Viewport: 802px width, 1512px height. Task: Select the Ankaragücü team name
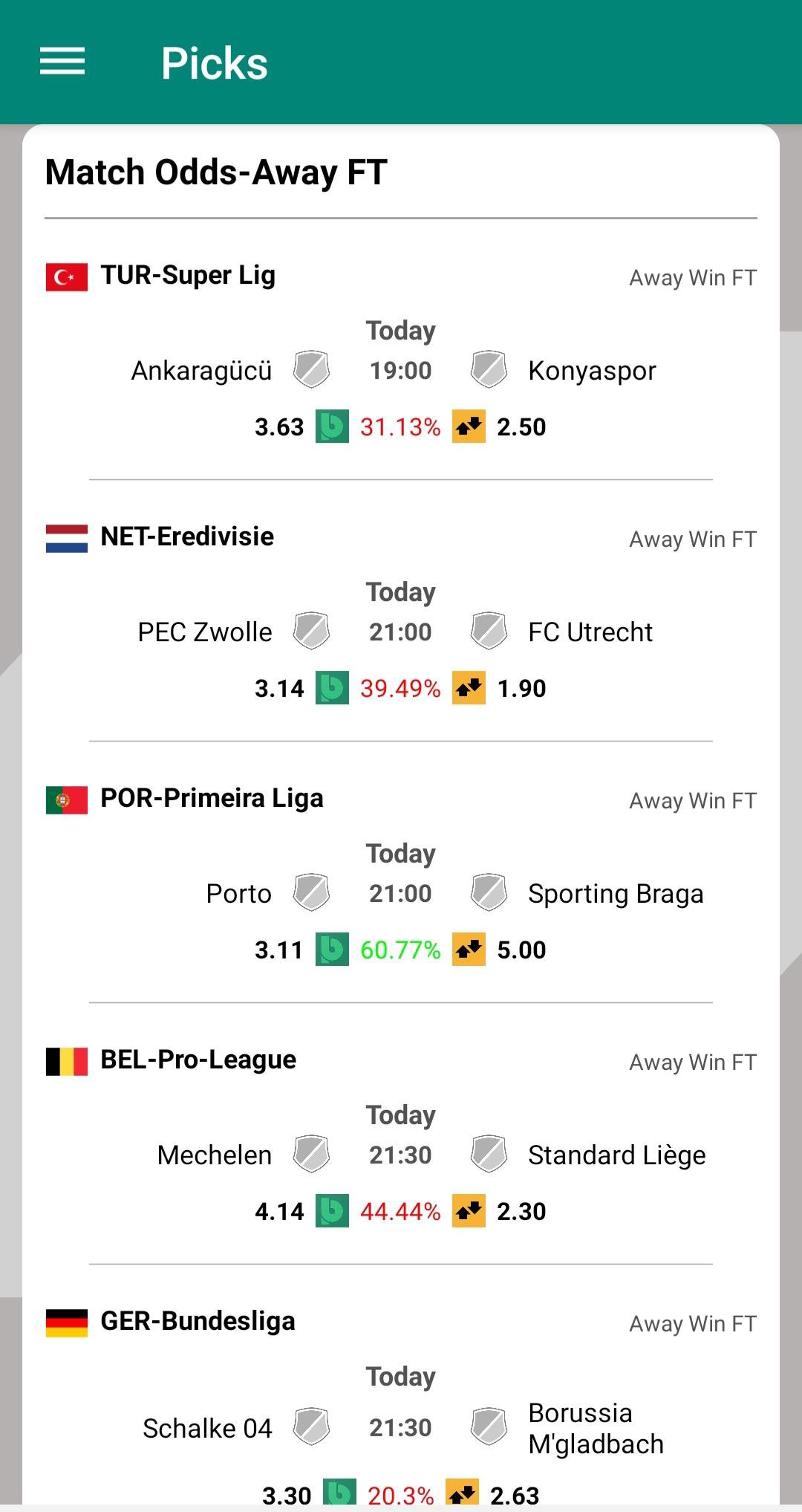201,371
